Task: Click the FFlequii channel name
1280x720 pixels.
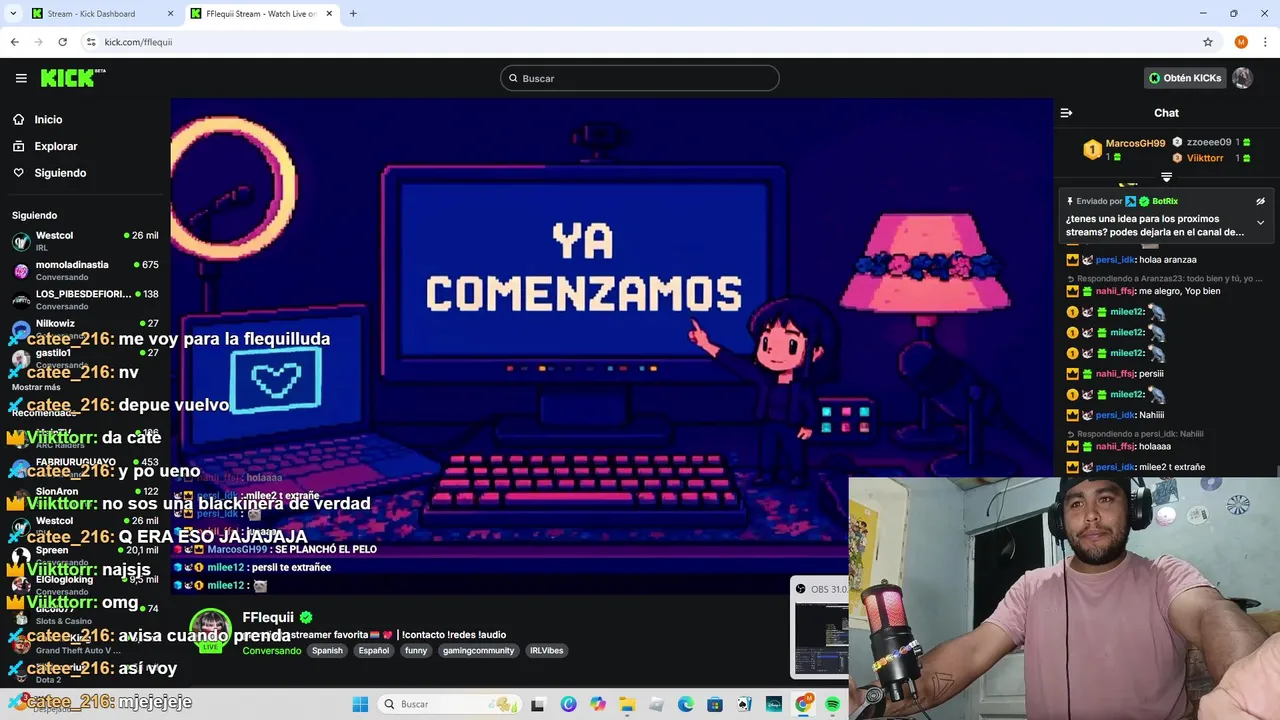Action: [x=268, y=617]
